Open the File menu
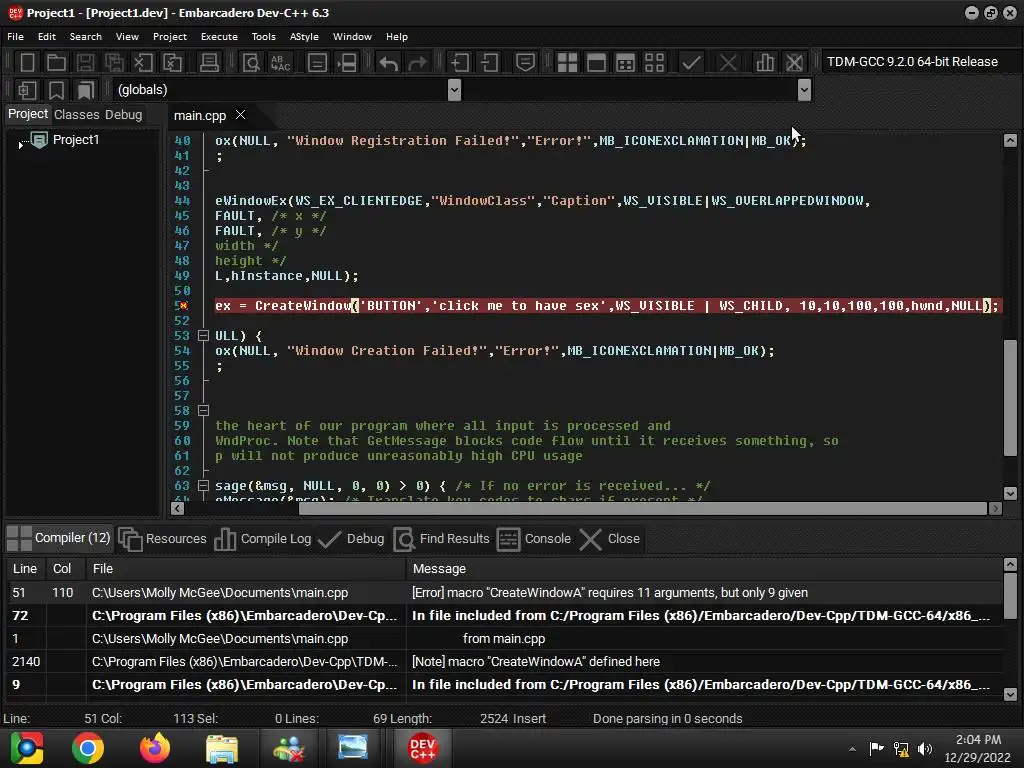The height and width of the screenshot is (768, 1024). coord(16,37)
